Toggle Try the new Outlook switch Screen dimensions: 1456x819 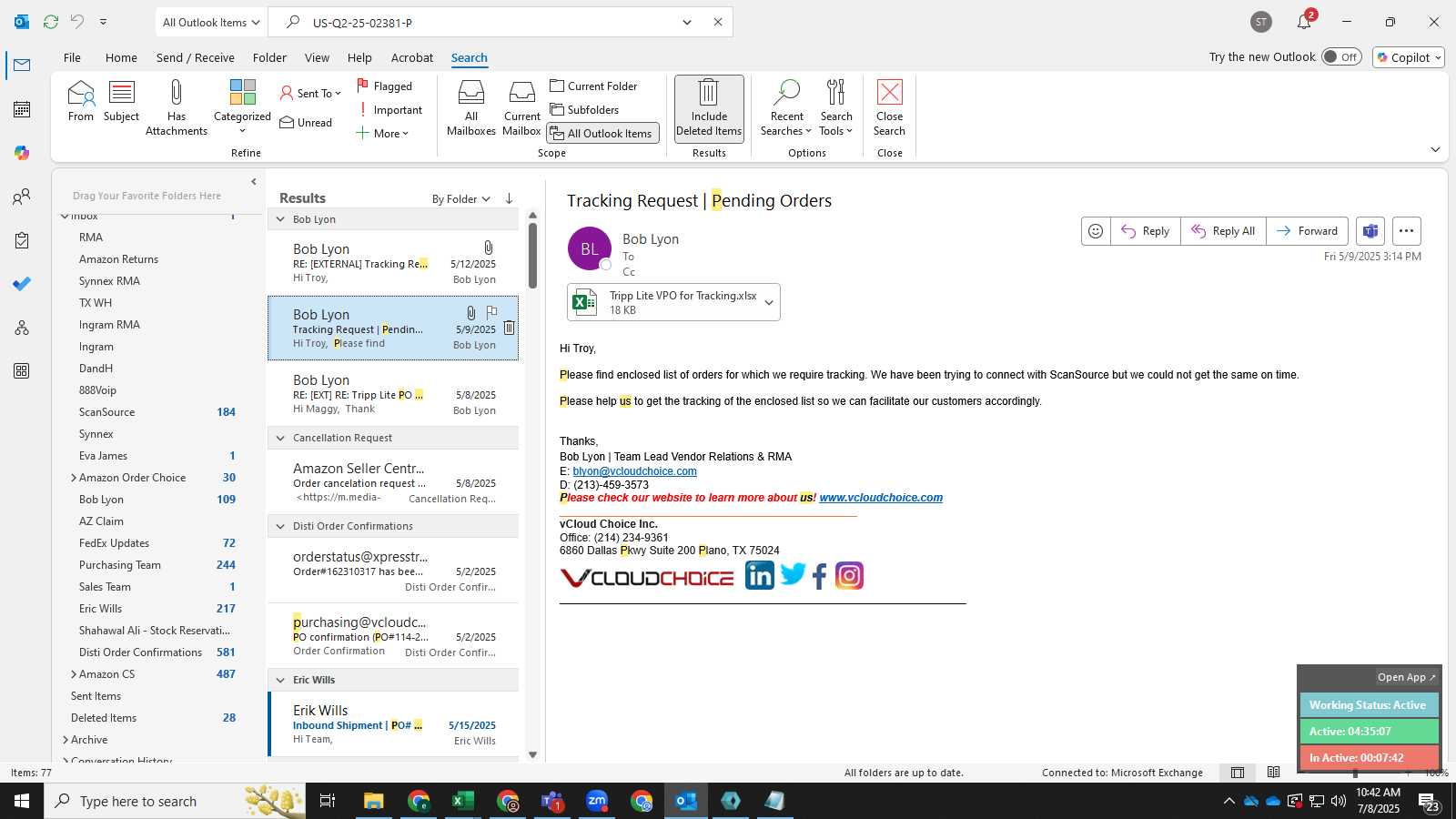pyautogui.click(x=1341, y=56)
